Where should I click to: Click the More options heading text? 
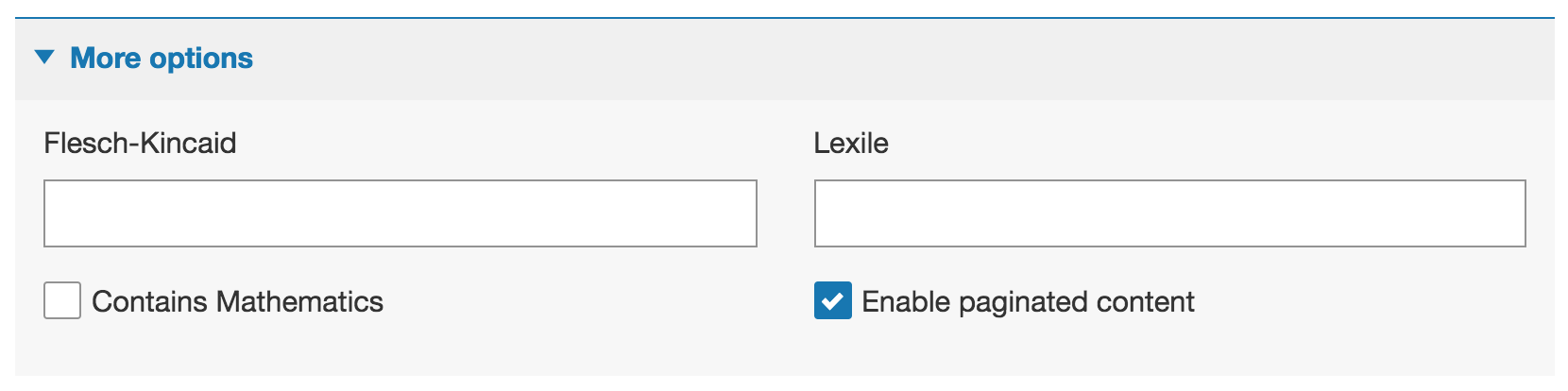pos(162,59)
